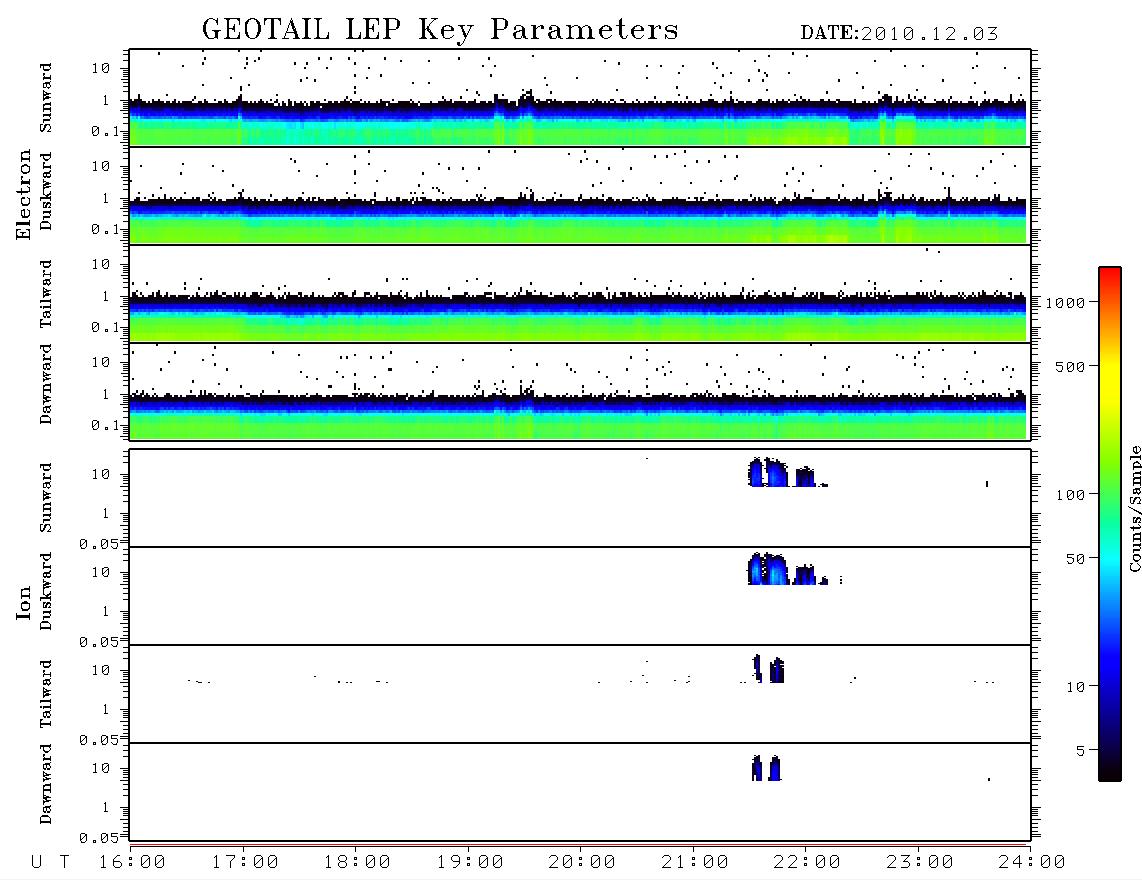This screenshot has height=880, width=1142.
Task: Click the 'Electron' group axis label
Action: [x=23, y=194]
